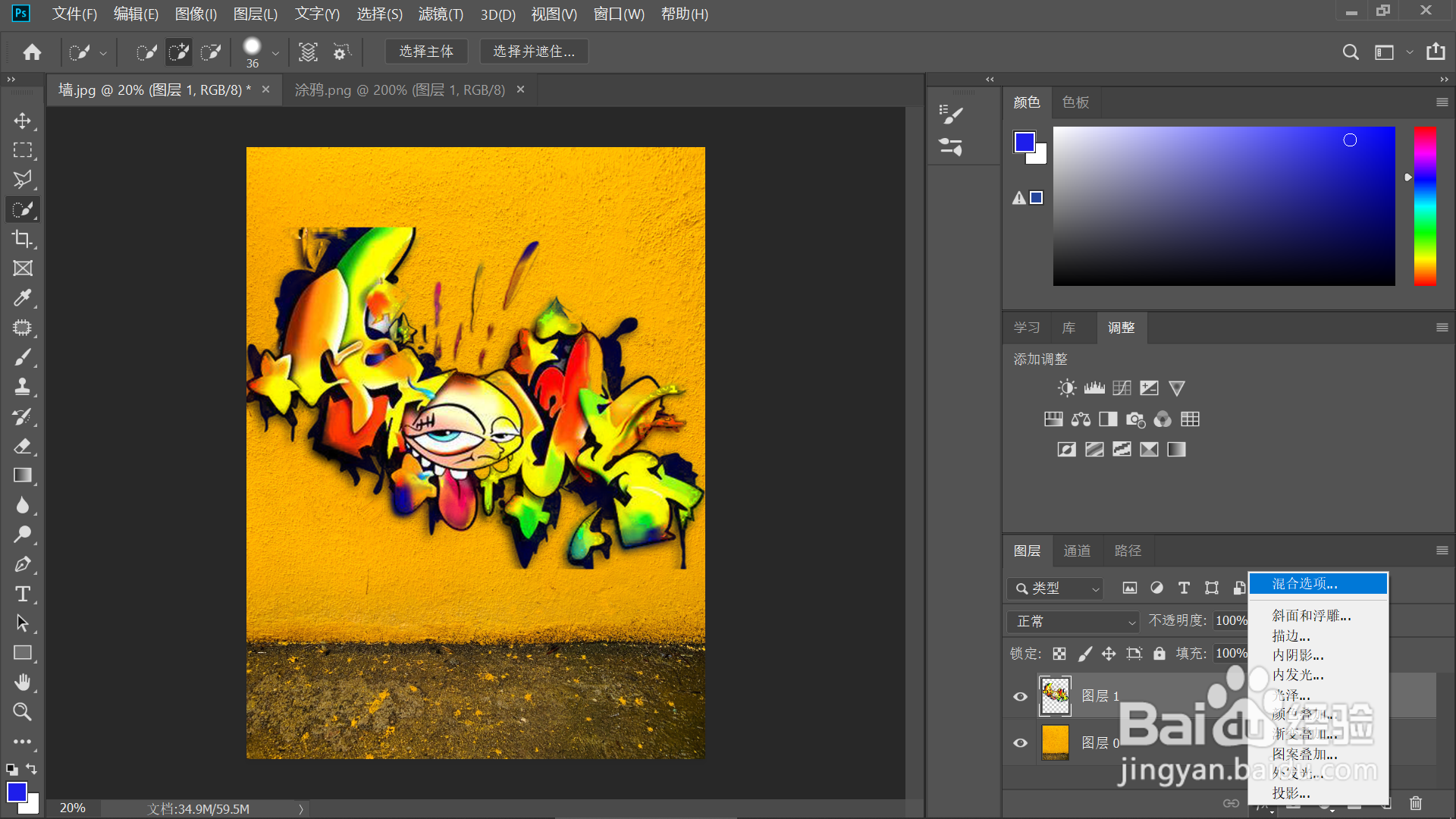The width and height of the screenshot is (1456, 819).
Task: Open the layer filter 类型 dropdown
Action: click(1056, 588)
